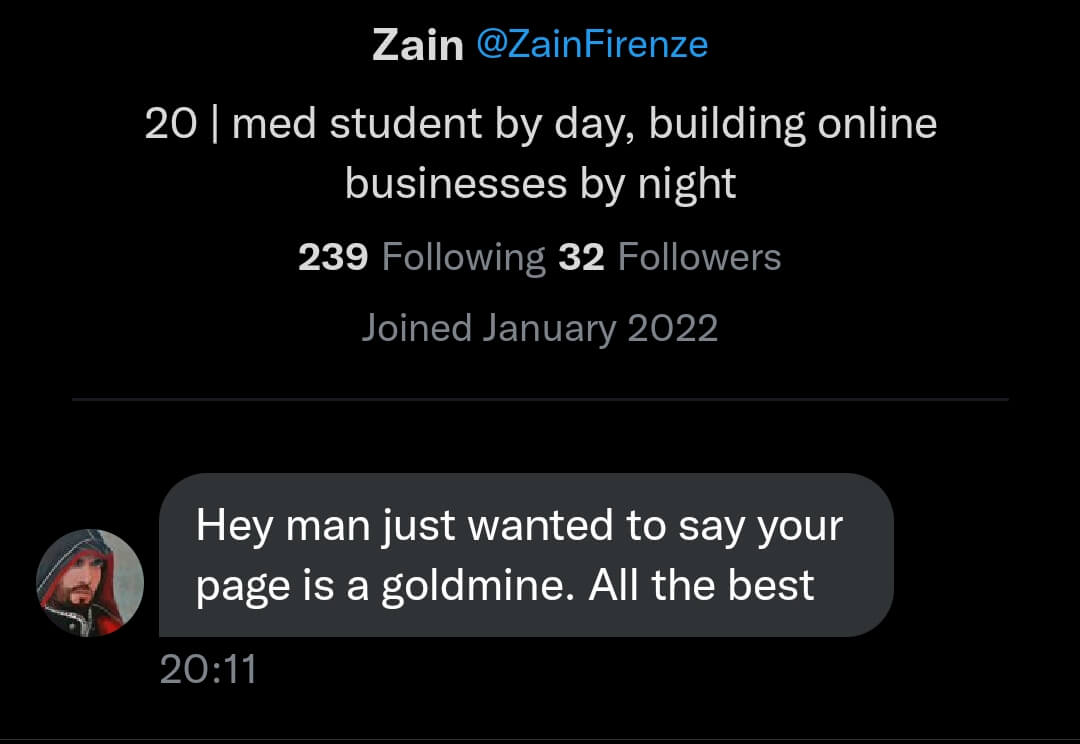
Task: Click the divider line below Joined January 2022
Action: 540,397
